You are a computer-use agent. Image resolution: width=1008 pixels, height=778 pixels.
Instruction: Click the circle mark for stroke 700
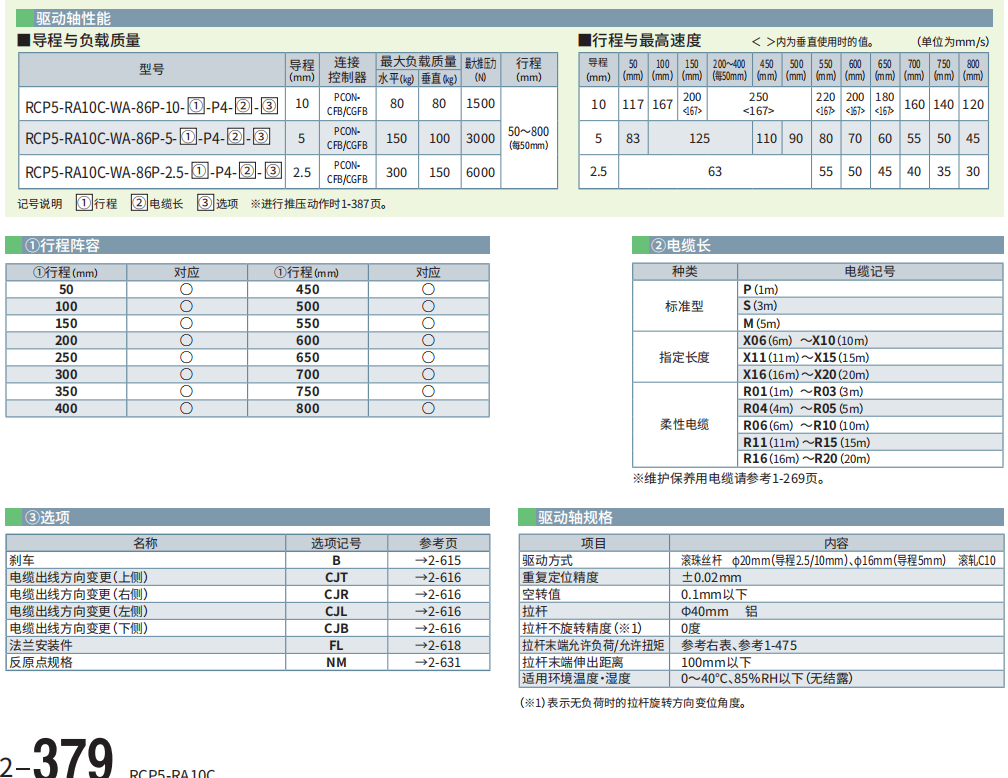(428, 374)
